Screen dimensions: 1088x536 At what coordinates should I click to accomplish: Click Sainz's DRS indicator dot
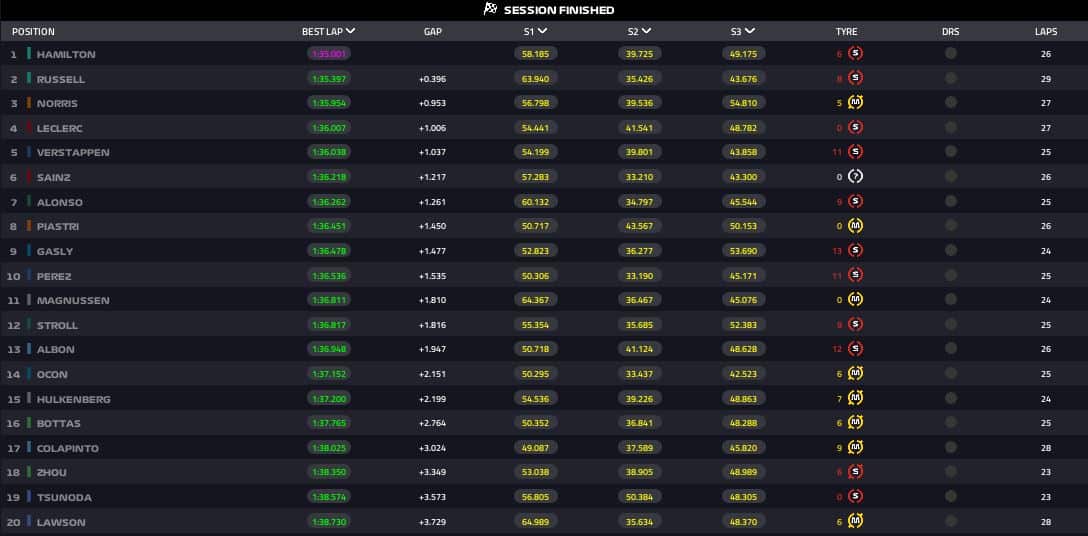[x=951, y=177]
